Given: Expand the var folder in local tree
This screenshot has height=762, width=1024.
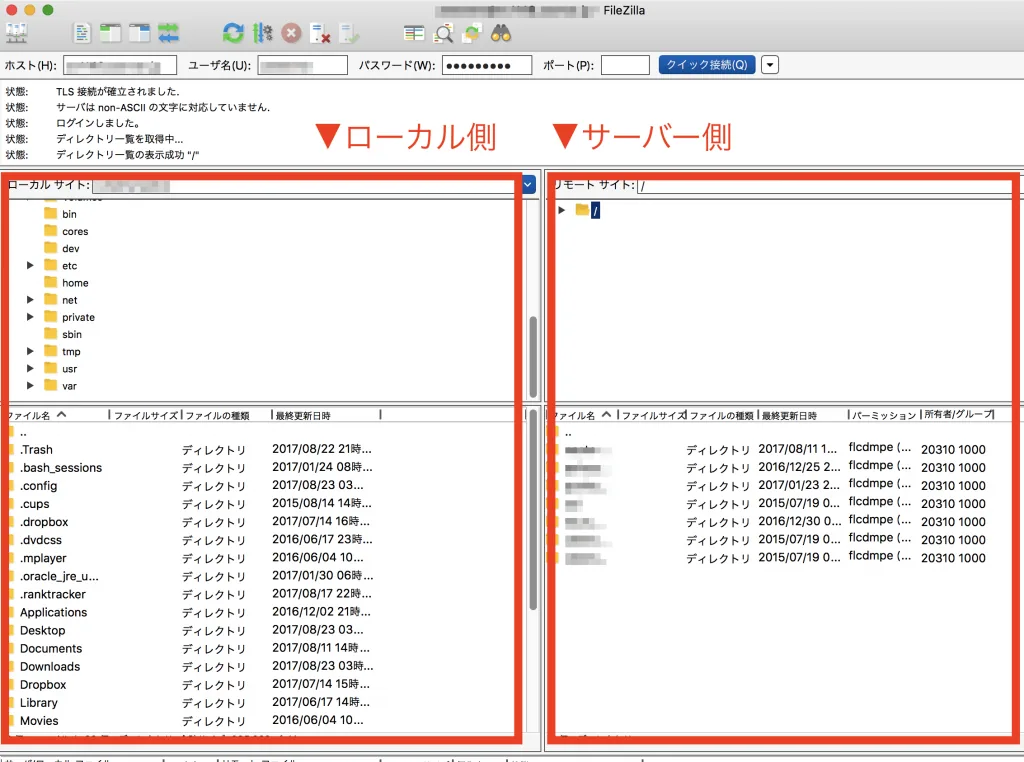Looking at the screenshot, I should click(30, 385).
